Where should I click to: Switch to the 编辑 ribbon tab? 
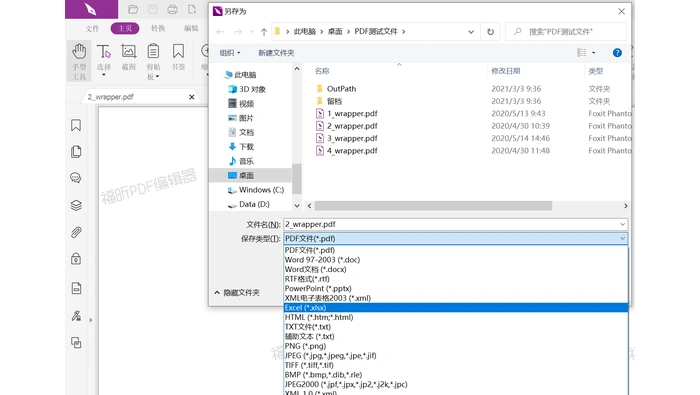coord(191,29)
